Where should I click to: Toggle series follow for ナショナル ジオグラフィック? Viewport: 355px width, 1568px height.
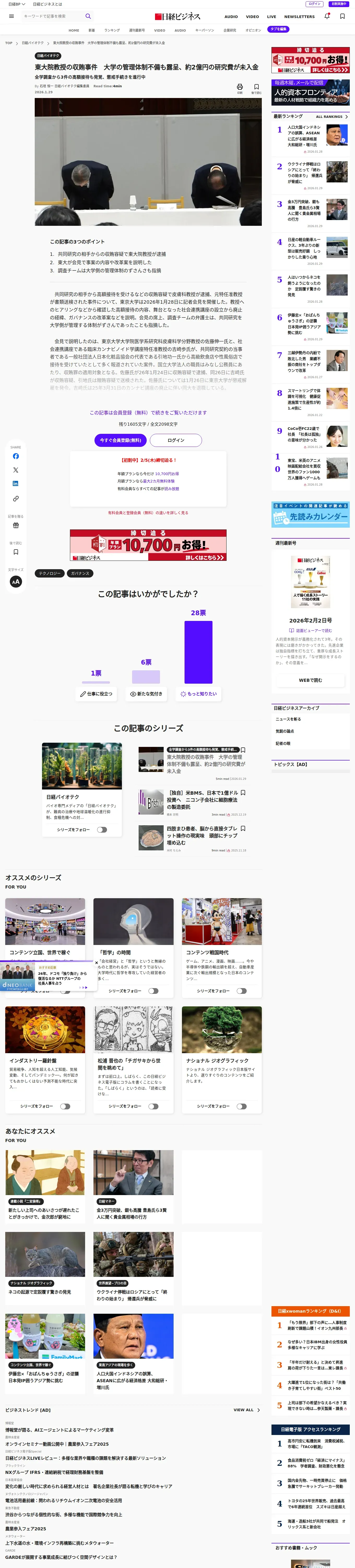tap(241, 1106)
